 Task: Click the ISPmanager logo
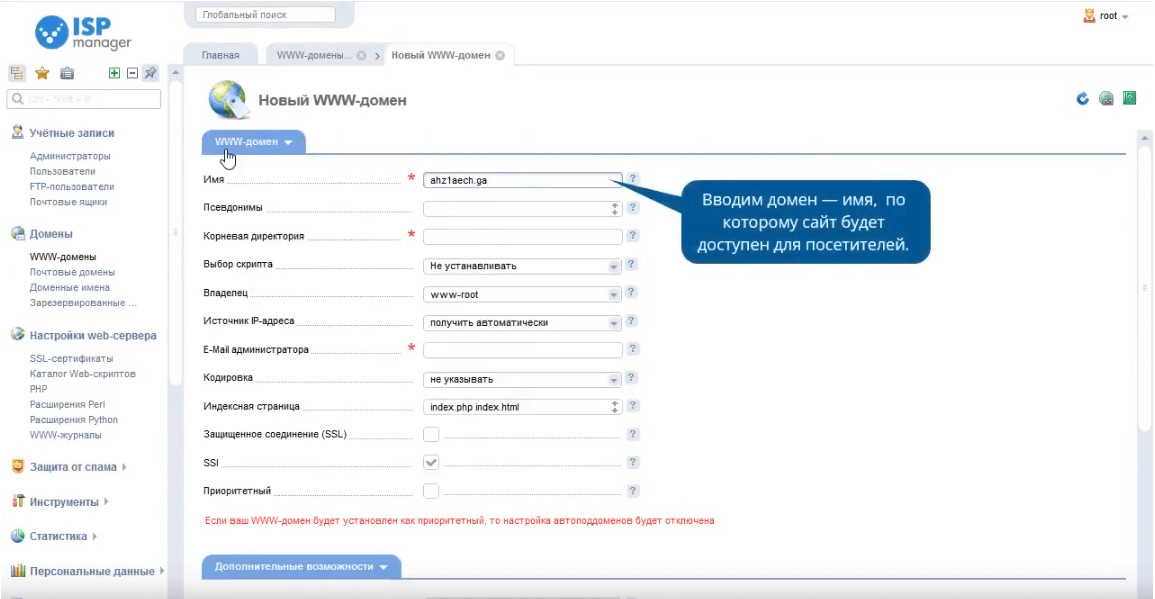point(83,32)
